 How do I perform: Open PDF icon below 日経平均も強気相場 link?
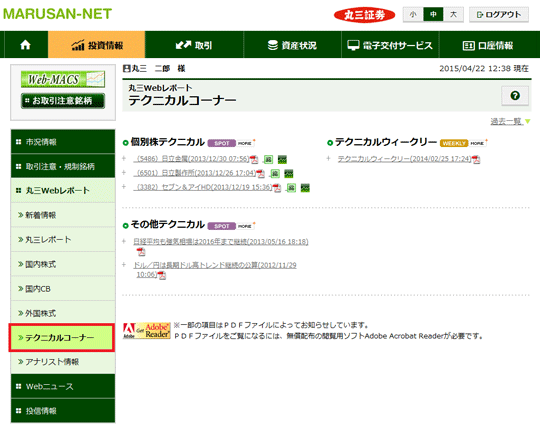coord(141,252)
